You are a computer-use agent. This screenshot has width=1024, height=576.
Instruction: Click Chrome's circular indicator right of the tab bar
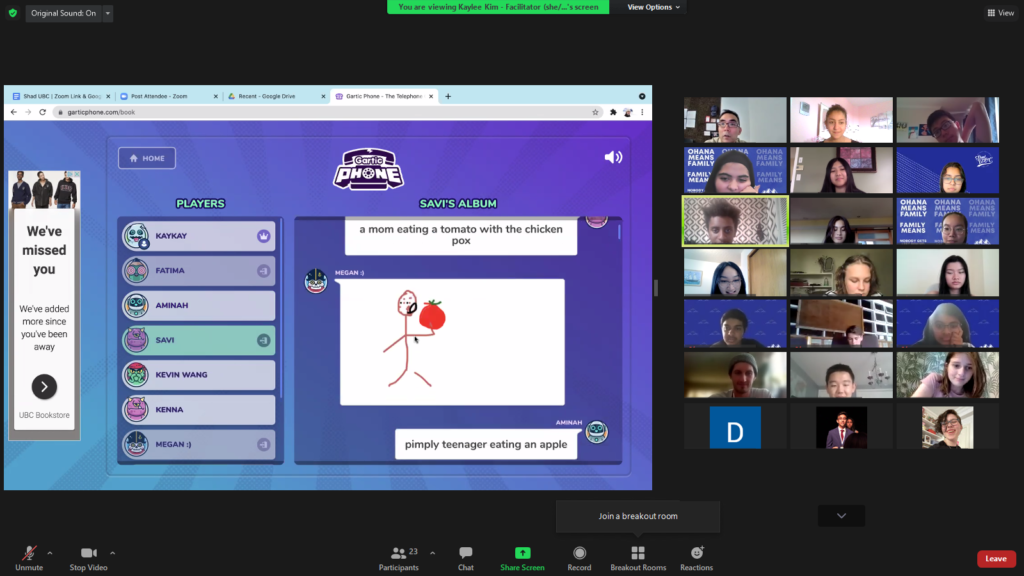(642, 96)
